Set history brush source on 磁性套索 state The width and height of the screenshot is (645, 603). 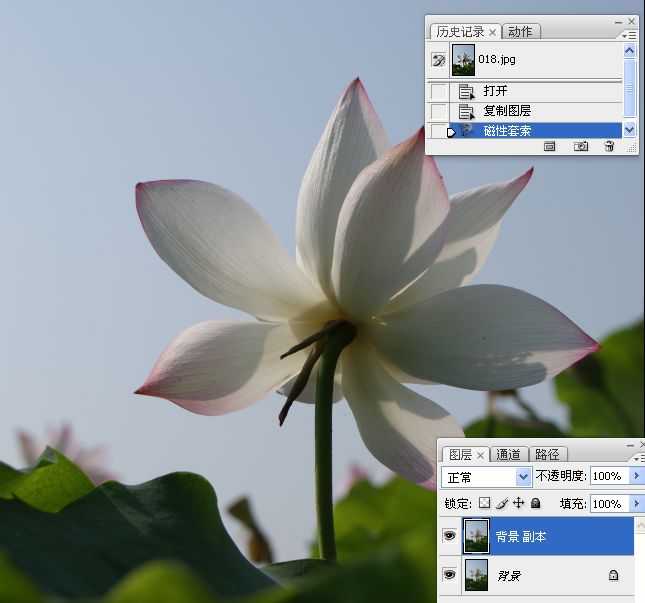(438, 131)
